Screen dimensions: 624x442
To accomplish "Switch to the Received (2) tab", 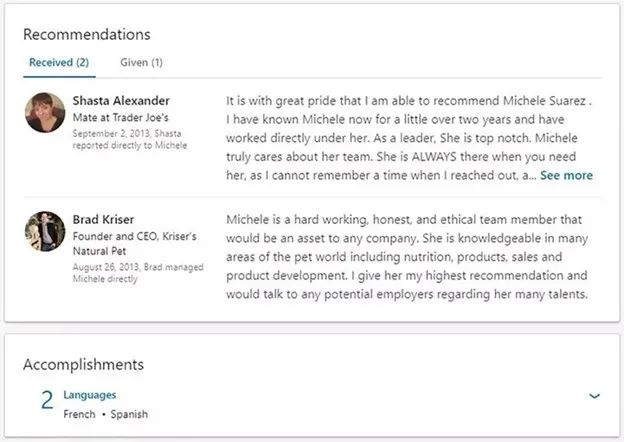I will (x=59, y=62).
